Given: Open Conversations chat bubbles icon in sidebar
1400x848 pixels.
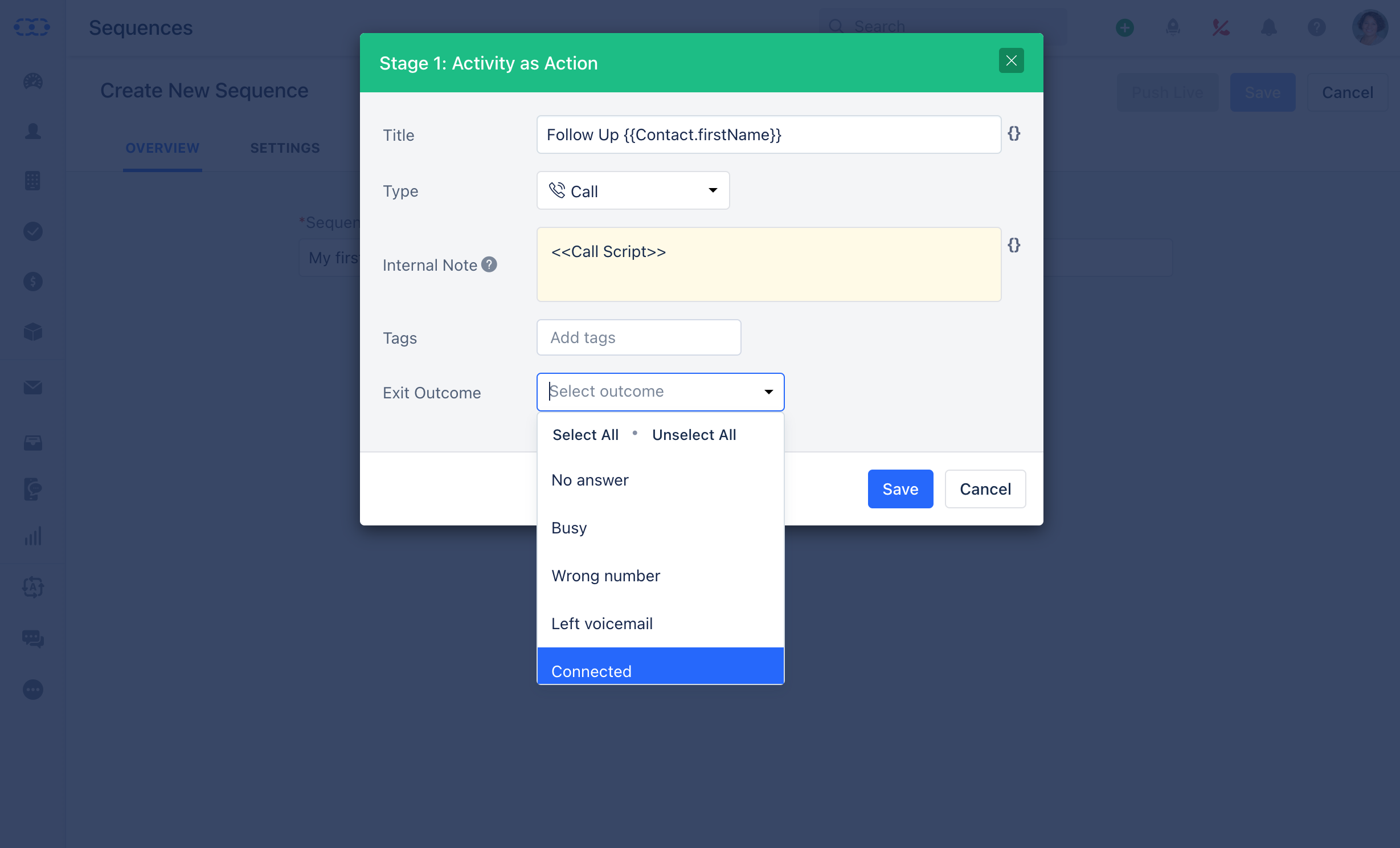Looking at the screenshot, I should 32,638.
